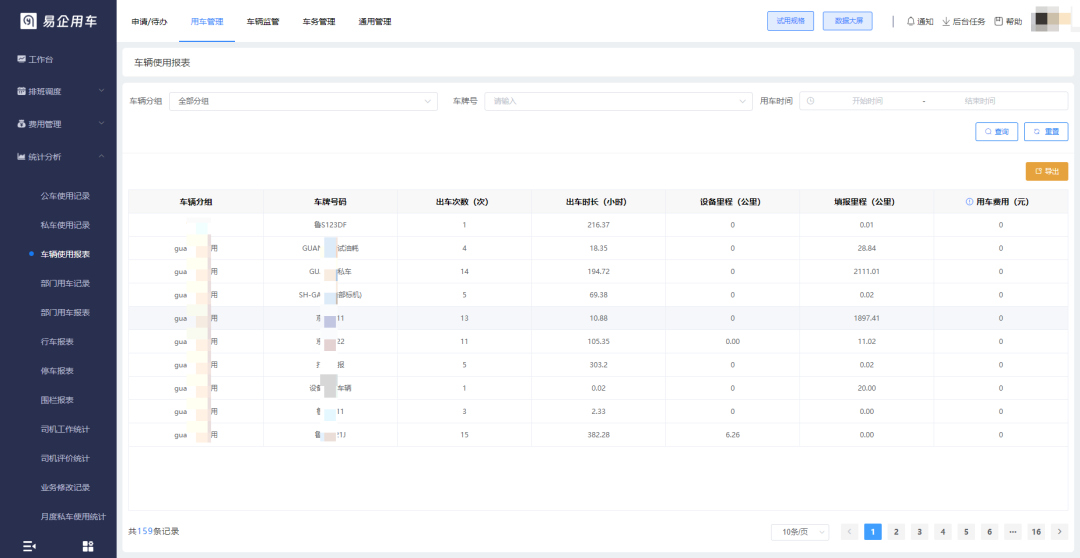This screenshot has width=1080, height=558.
Task: Click the 开始时间 date field
Action: click(866, 101)
